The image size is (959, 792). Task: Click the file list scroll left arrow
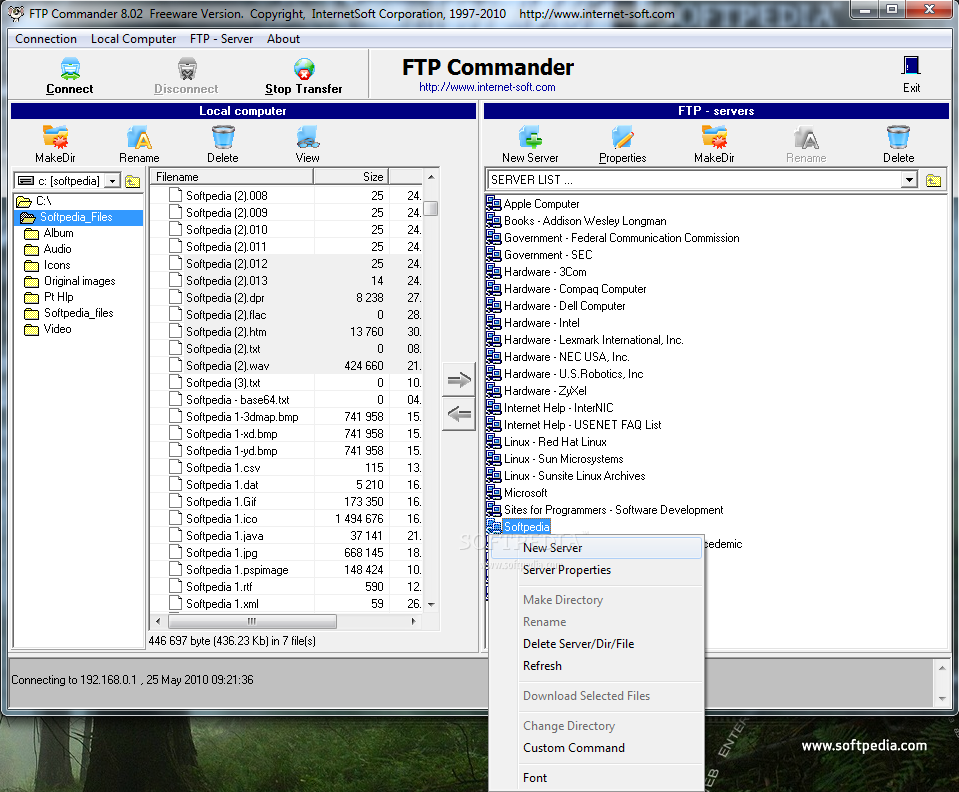(x=158, y=621)
